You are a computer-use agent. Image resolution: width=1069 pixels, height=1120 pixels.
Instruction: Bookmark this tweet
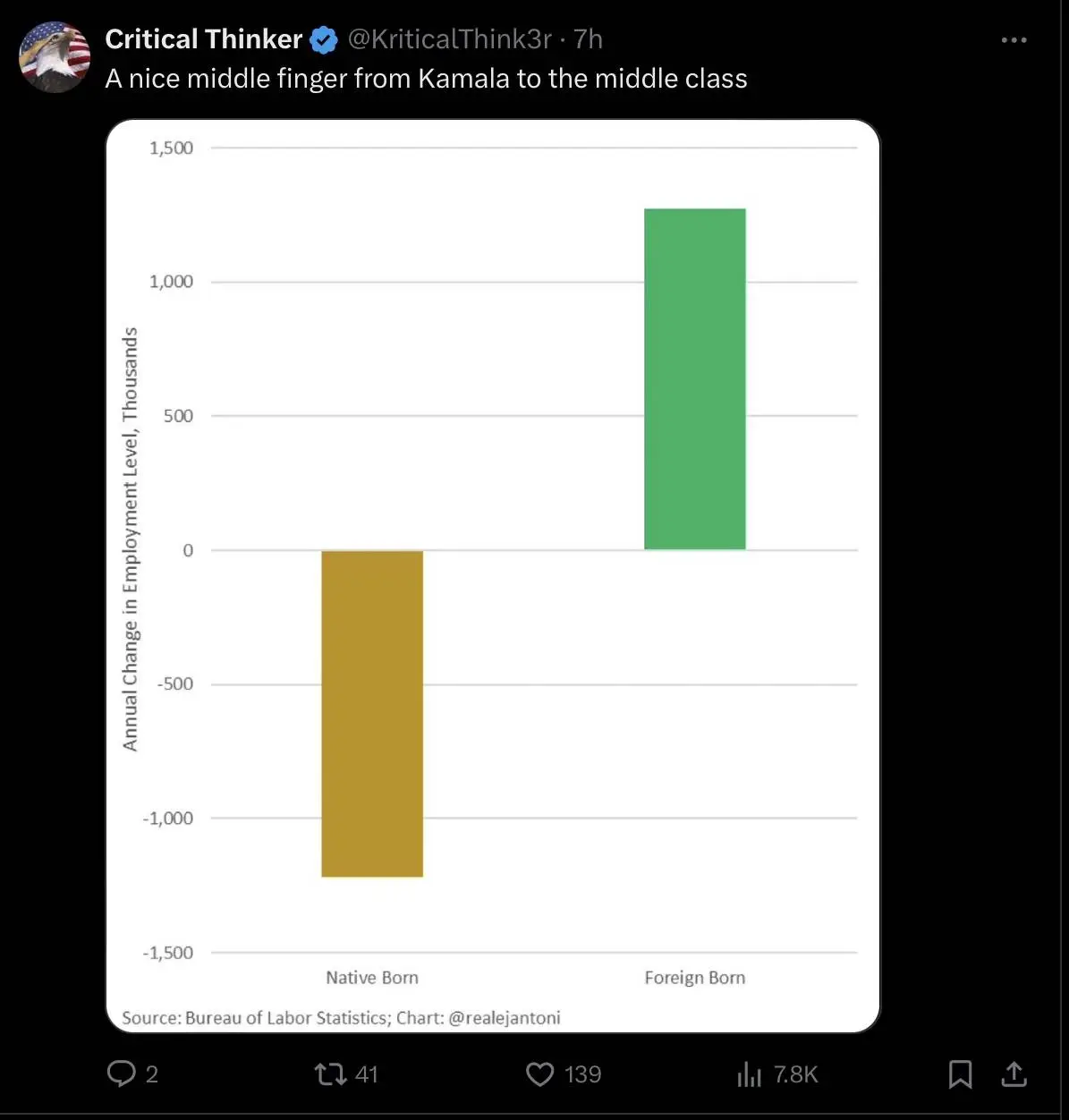tap(960, 1073)
